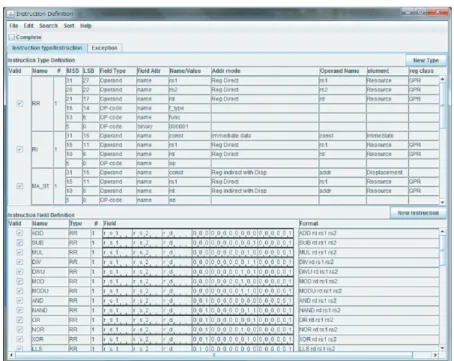Open the Help menu
Image resolution: width=454 pixels, height=361 pixels.
pos(86,26)
